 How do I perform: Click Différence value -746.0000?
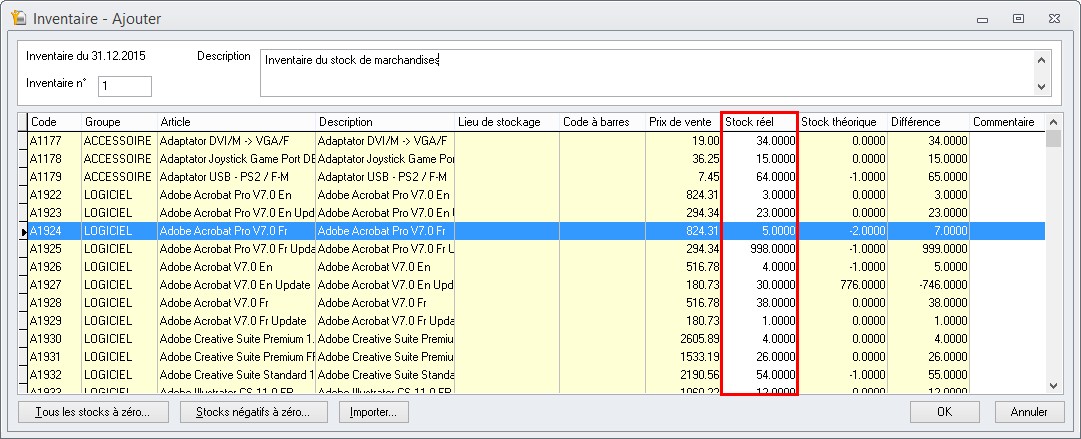(929, 285)
